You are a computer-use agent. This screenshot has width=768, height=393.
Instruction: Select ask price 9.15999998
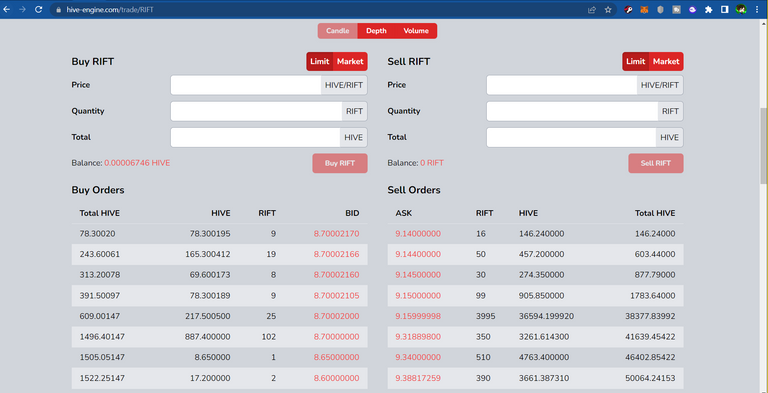click(418, 317)
